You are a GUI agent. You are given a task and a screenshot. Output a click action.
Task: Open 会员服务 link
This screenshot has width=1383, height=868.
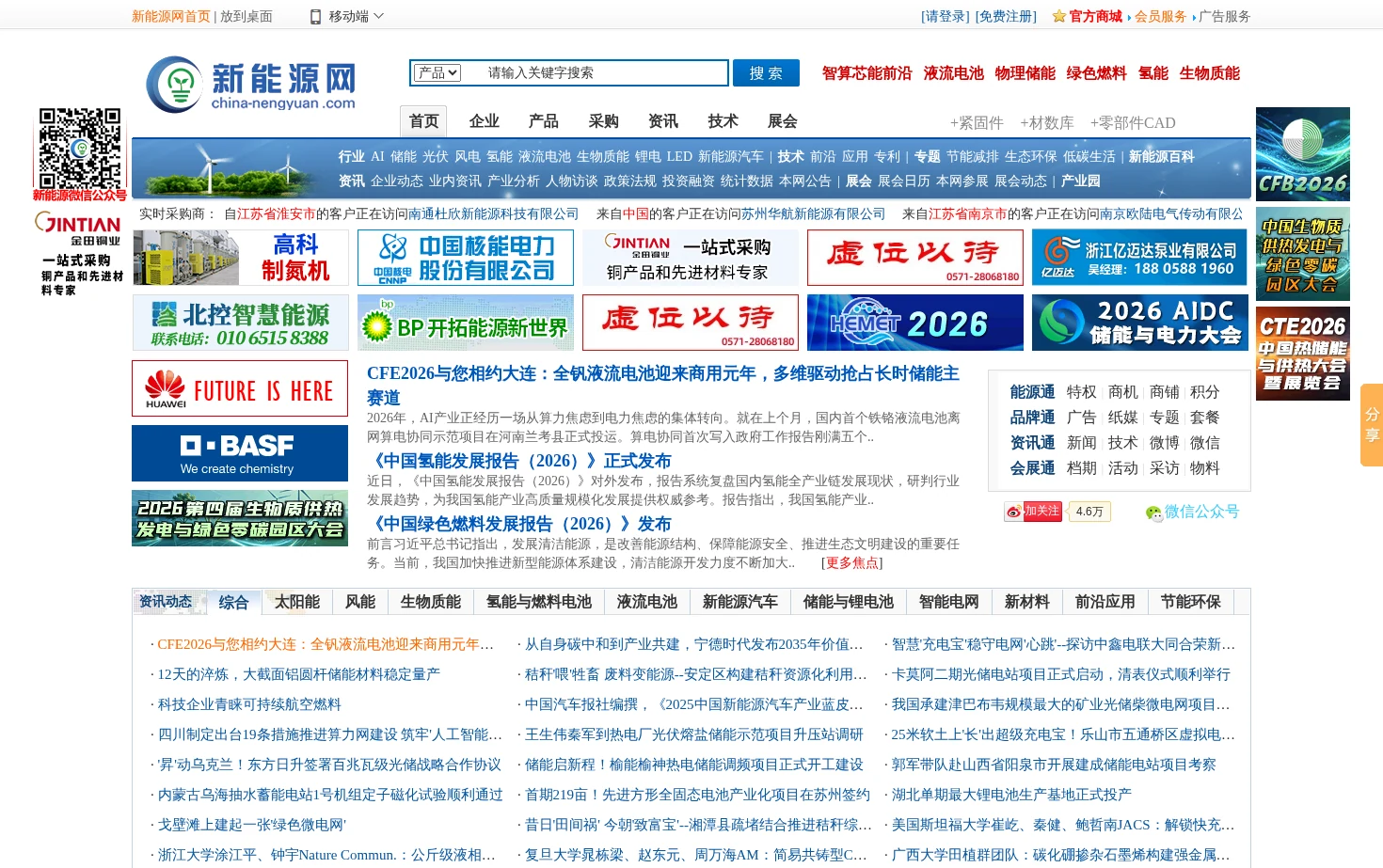[x=1161, y=16]
